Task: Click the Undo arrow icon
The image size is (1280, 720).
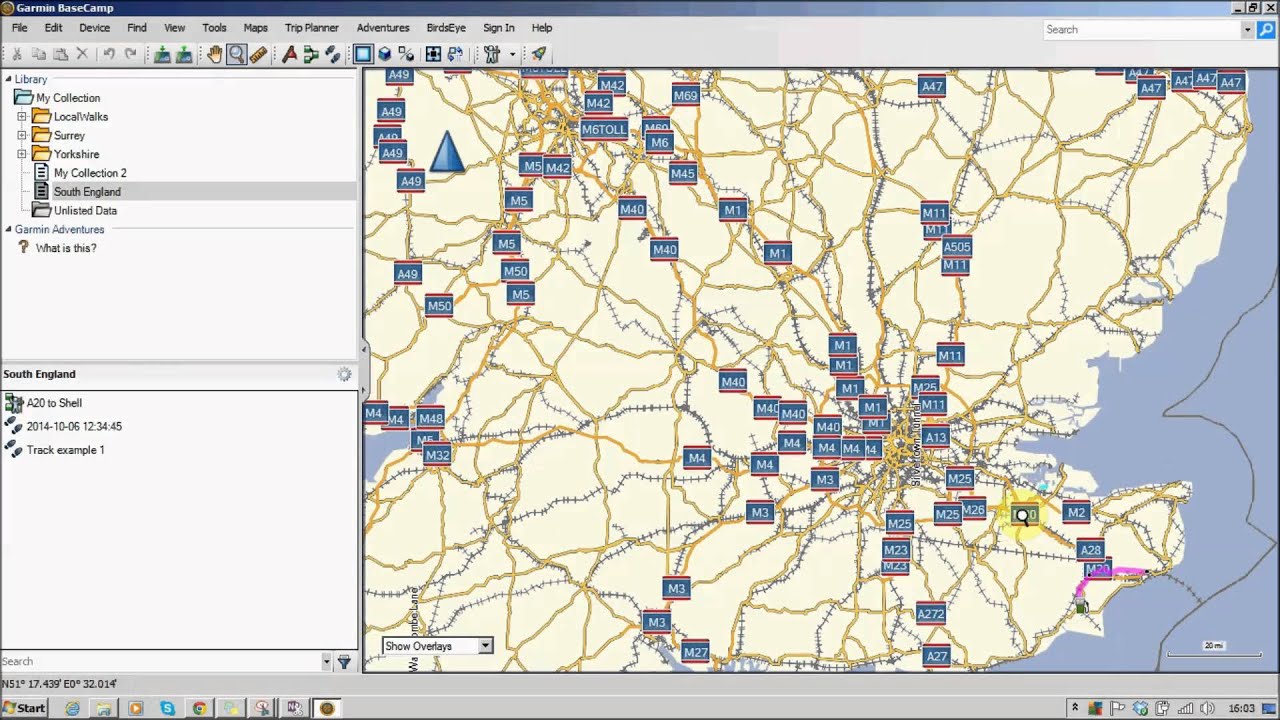Action: click(109, 55)
